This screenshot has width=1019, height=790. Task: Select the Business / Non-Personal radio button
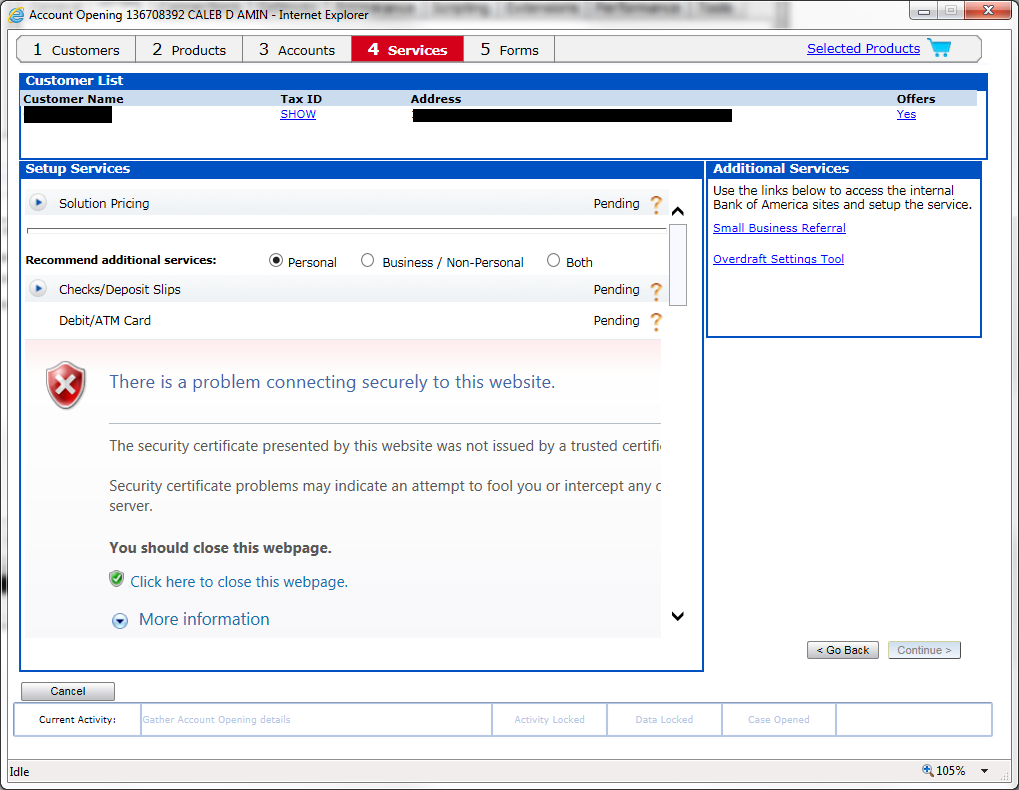click(x=368, y=261)
